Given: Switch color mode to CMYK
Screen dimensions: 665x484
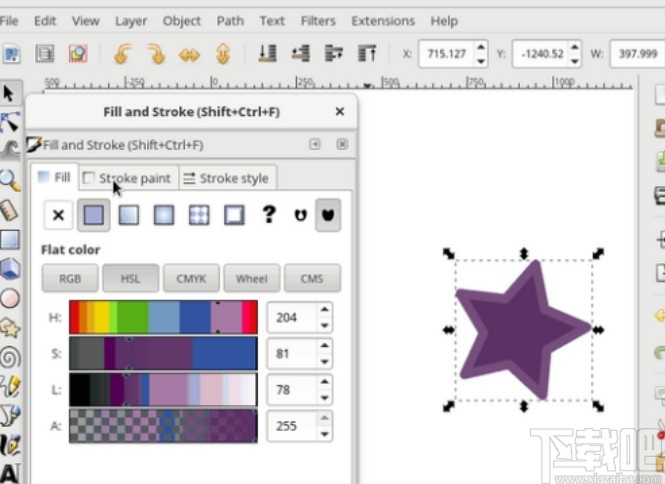Looking at the screenshot, I should (191, 279).
